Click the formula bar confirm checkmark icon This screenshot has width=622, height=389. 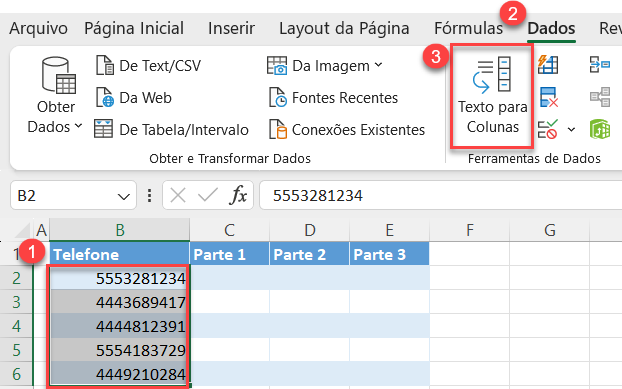tap(207, 195)
